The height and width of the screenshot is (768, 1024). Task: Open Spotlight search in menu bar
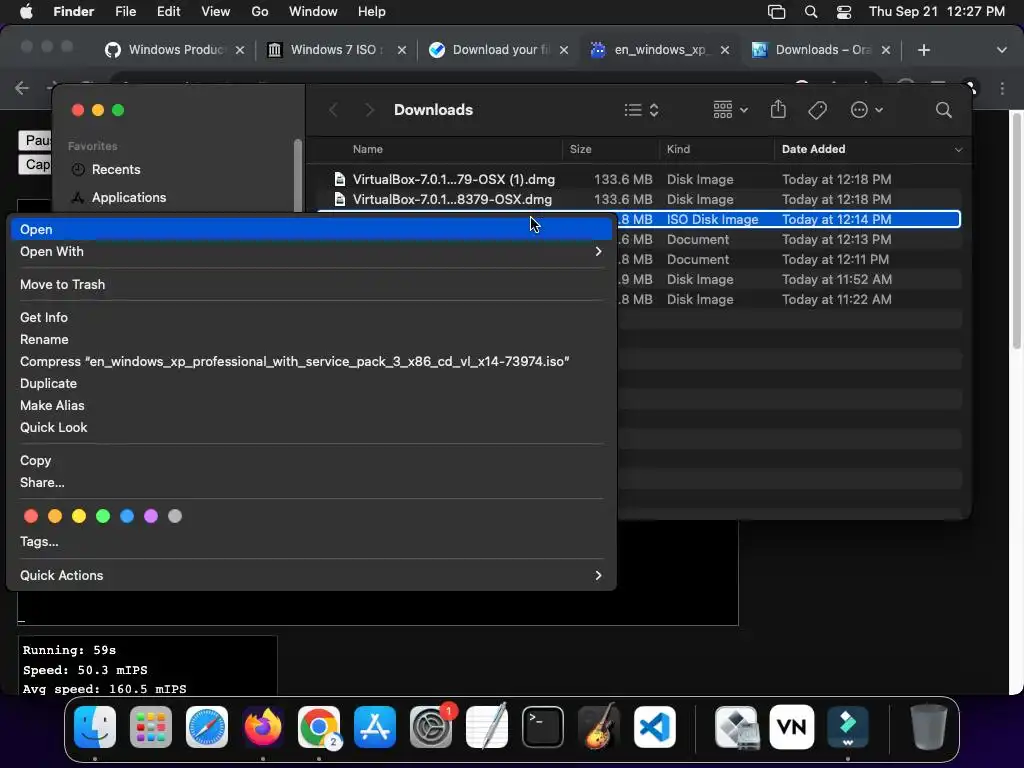[811, 12]
